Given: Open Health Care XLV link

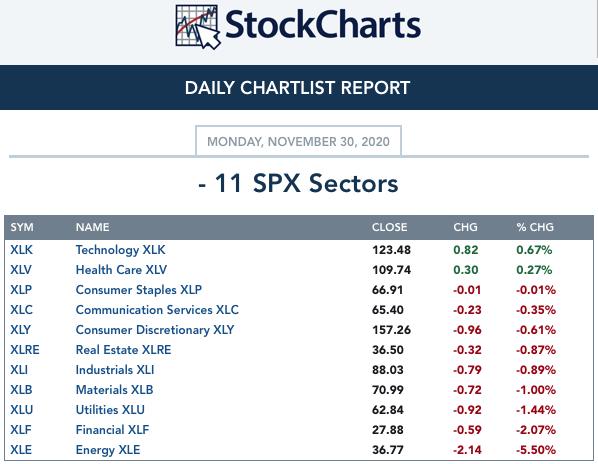Looking at the screenshot, I should pyautogui.click(x=121, y=270).
